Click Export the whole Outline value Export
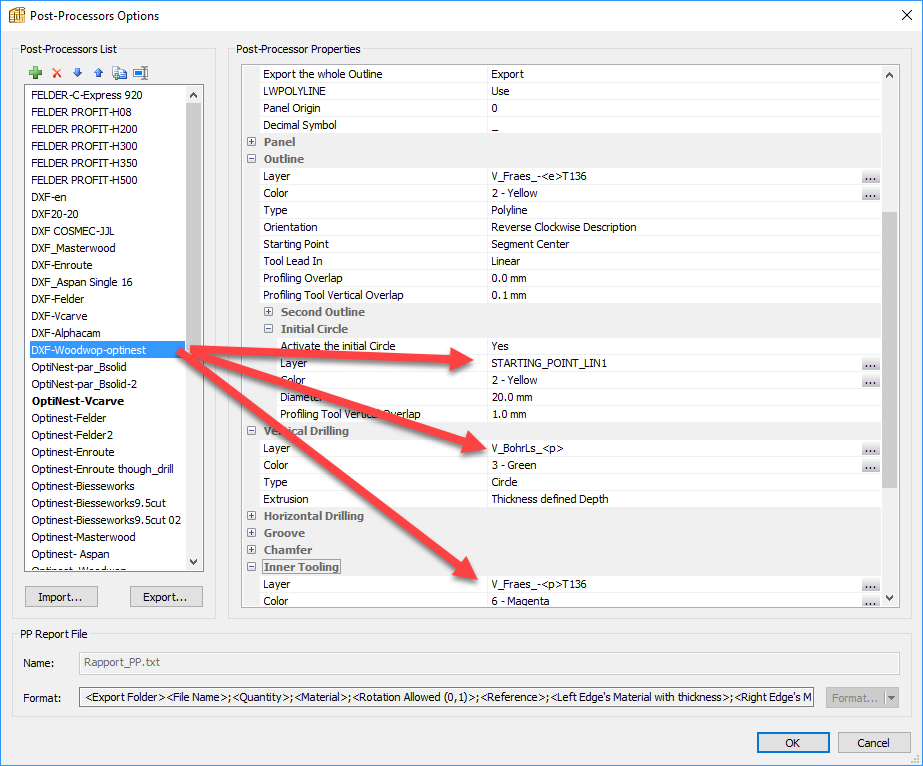Image resolution: width=923 pixels, height=766 pixels. (507, 74)
